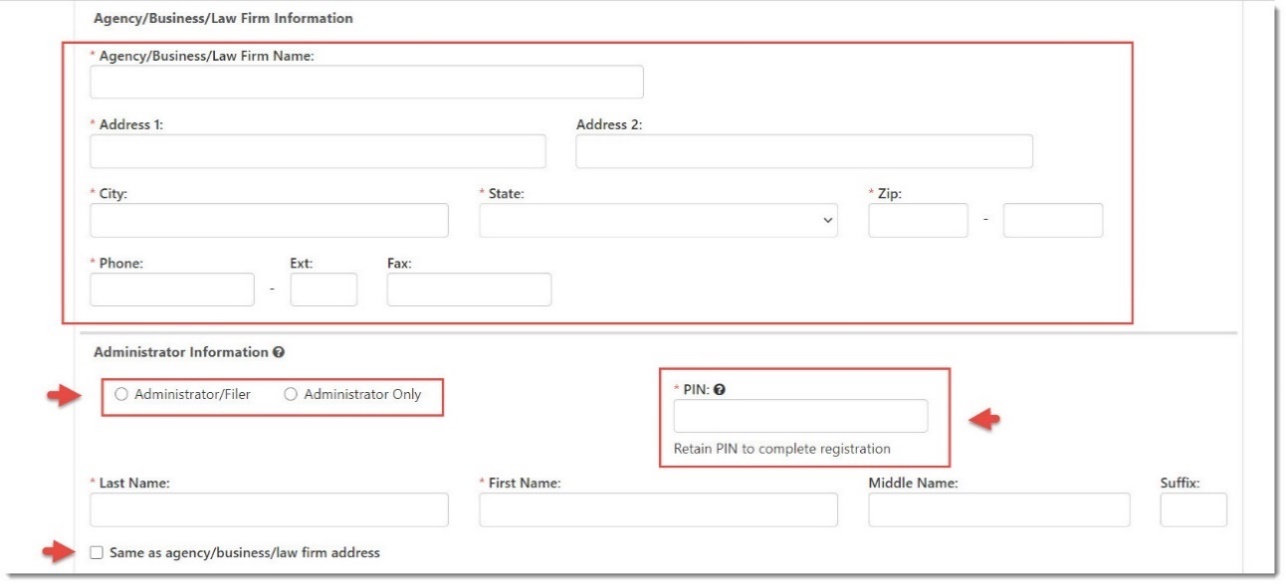Focus the Last Name field
The image size is (1286, 585).
pos(269,510)
